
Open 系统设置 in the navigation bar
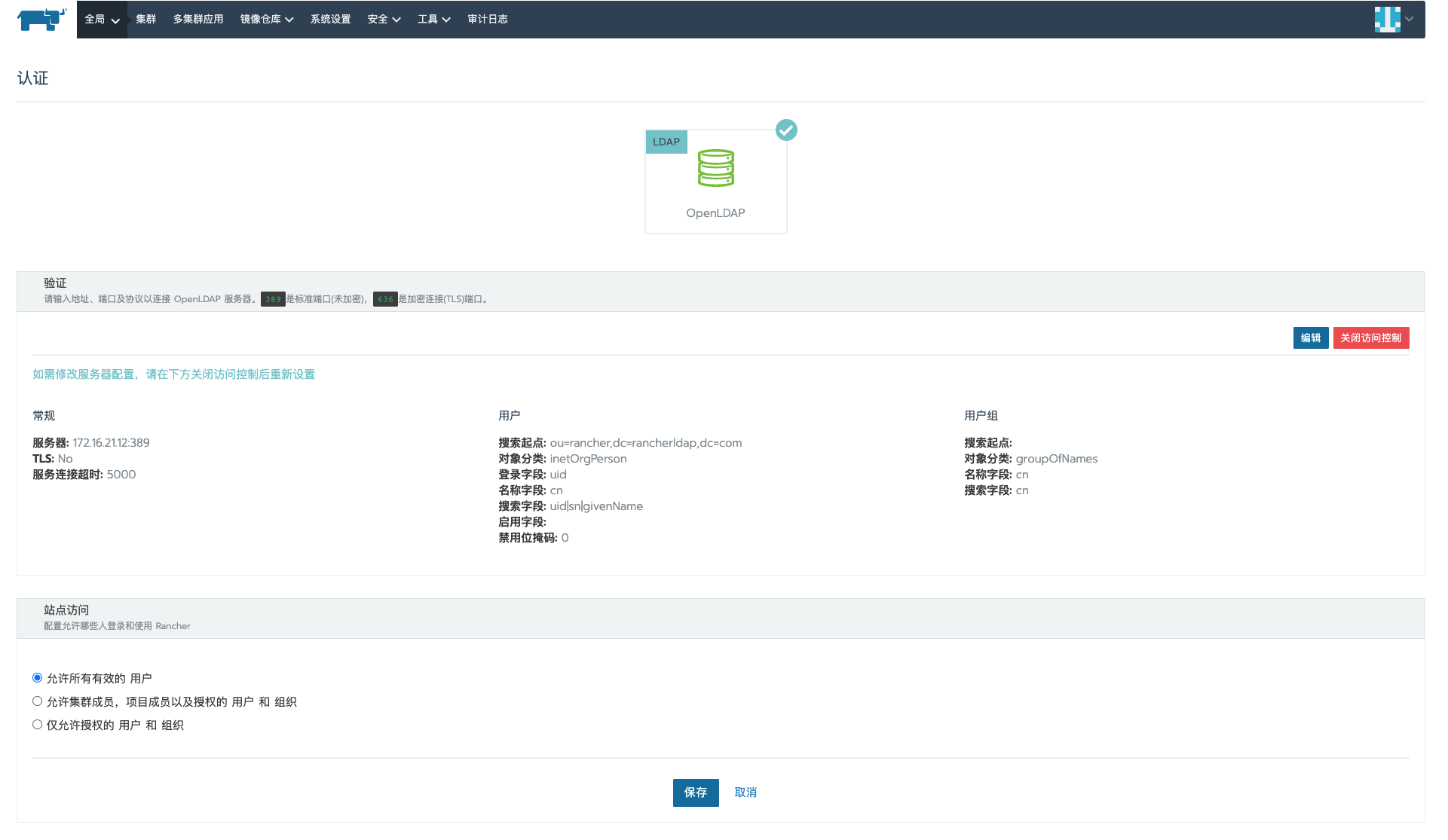[x=330, y=20]
